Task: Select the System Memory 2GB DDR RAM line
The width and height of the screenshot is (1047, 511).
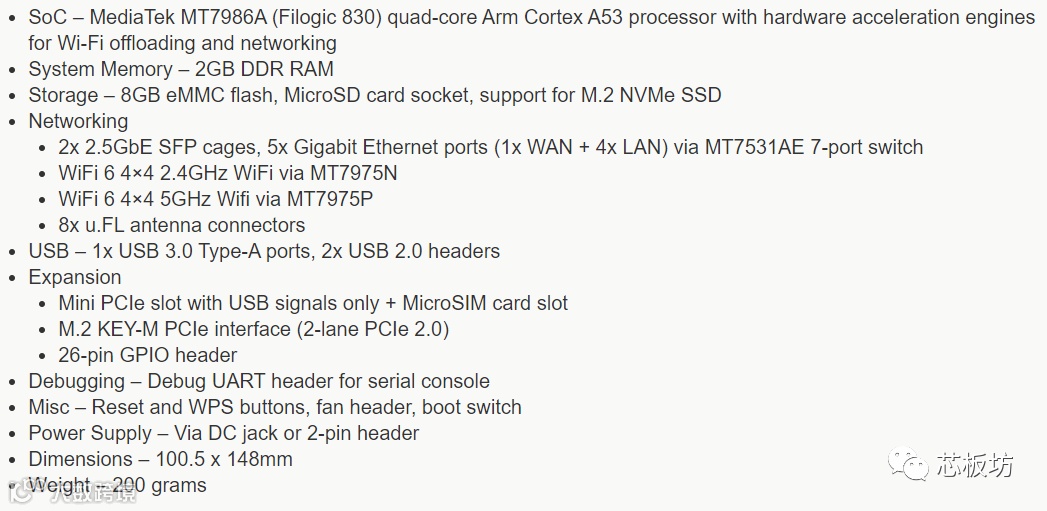Action: click(x=181, y=69)
